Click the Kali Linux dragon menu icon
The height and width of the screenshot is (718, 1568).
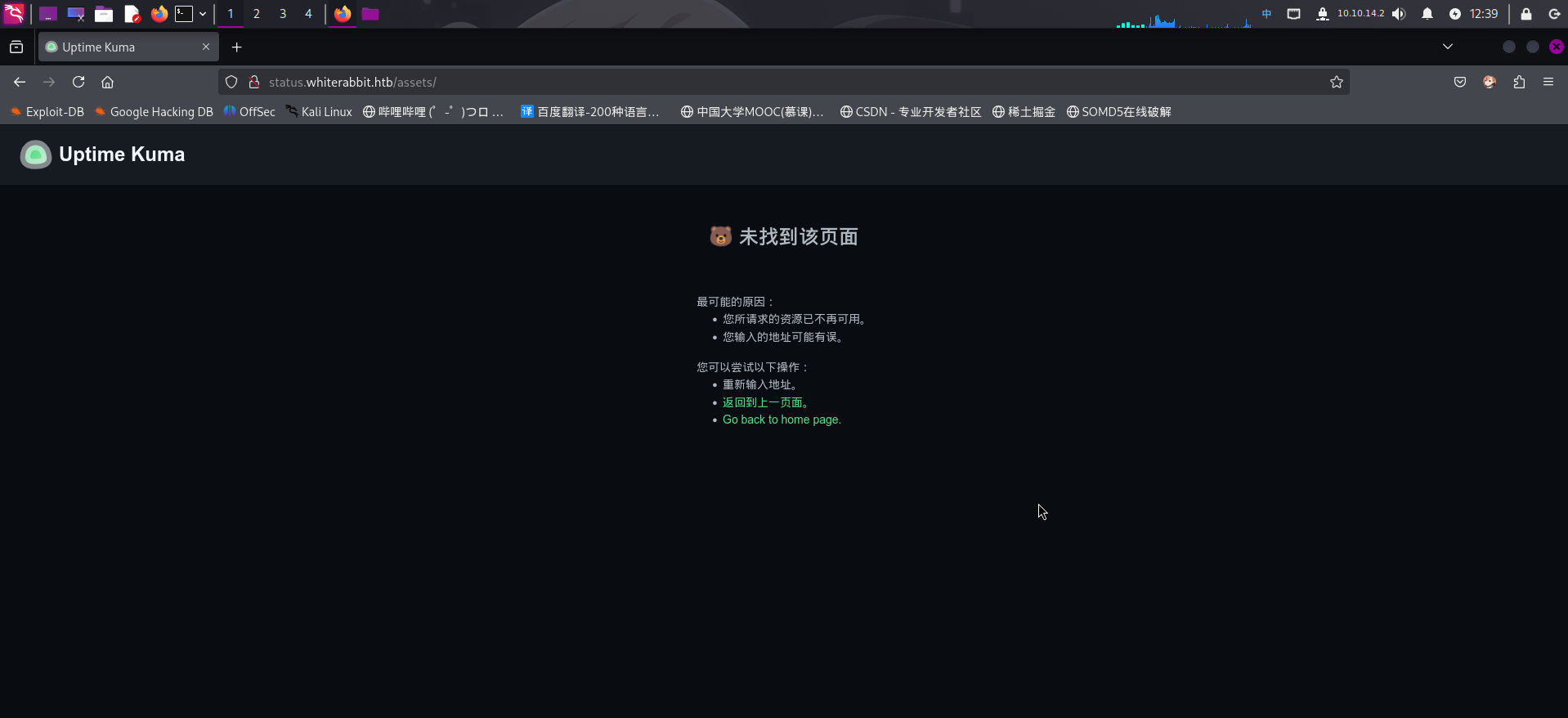pos(14,13)
